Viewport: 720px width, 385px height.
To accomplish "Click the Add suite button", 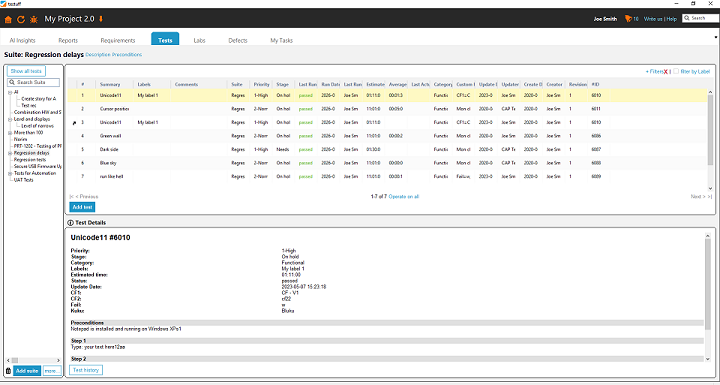I will 27,371.
